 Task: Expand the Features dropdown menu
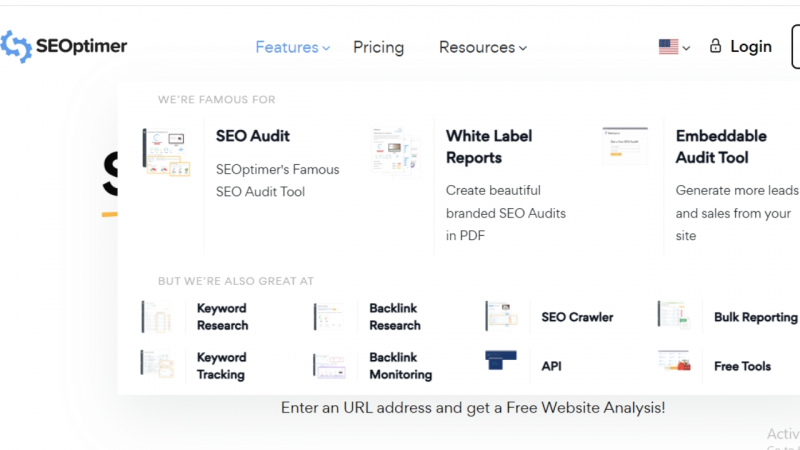tap(292, 47)
